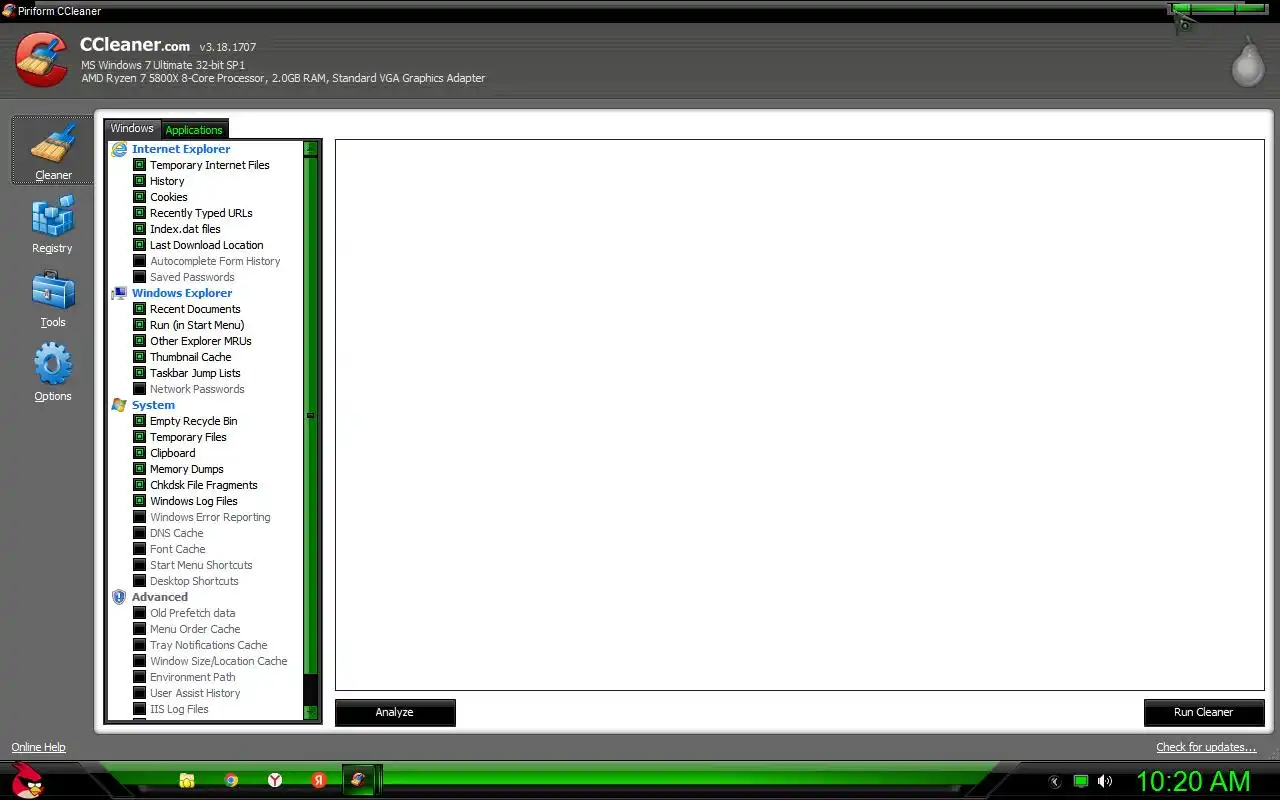Enable User Assist History cleaning
The width and height of the screenshot is (1280, 800).
[140, 693]
